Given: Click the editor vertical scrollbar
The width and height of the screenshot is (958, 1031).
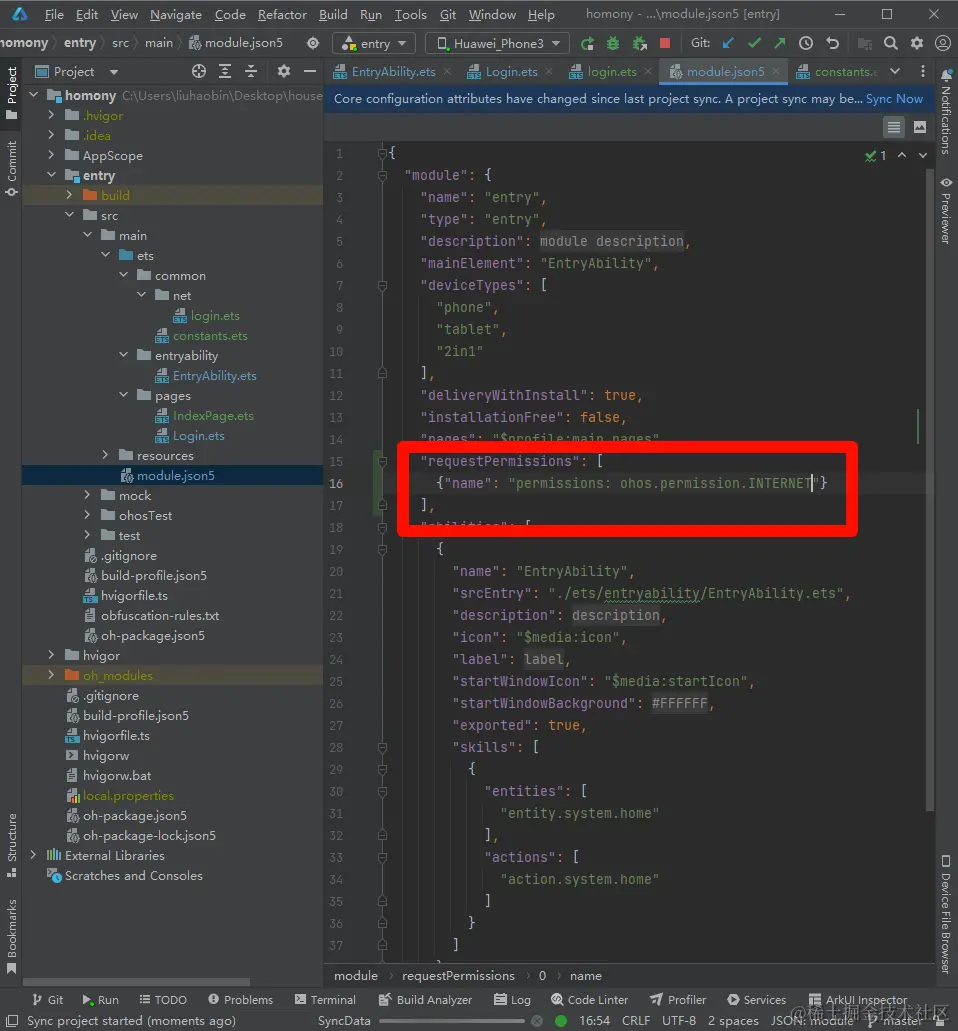Looking at the screenshot, I should 930,490.
